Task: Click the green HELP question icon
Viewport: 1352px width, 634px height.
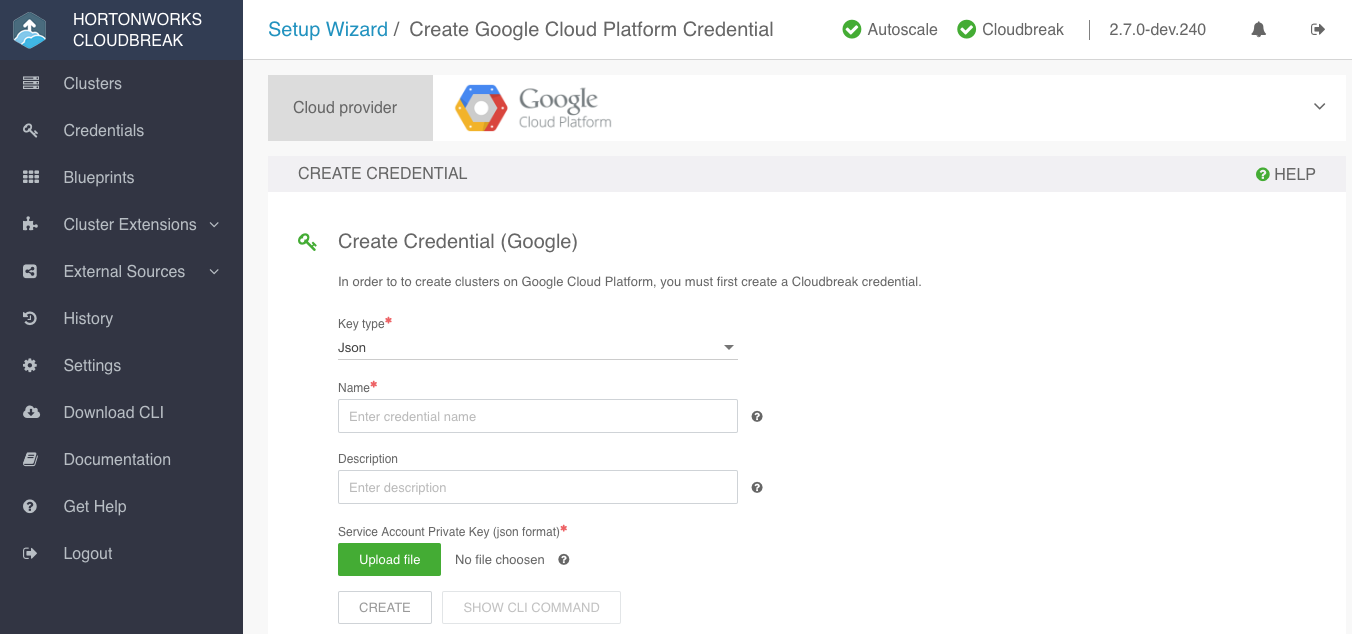Action: click(1262, 174)
